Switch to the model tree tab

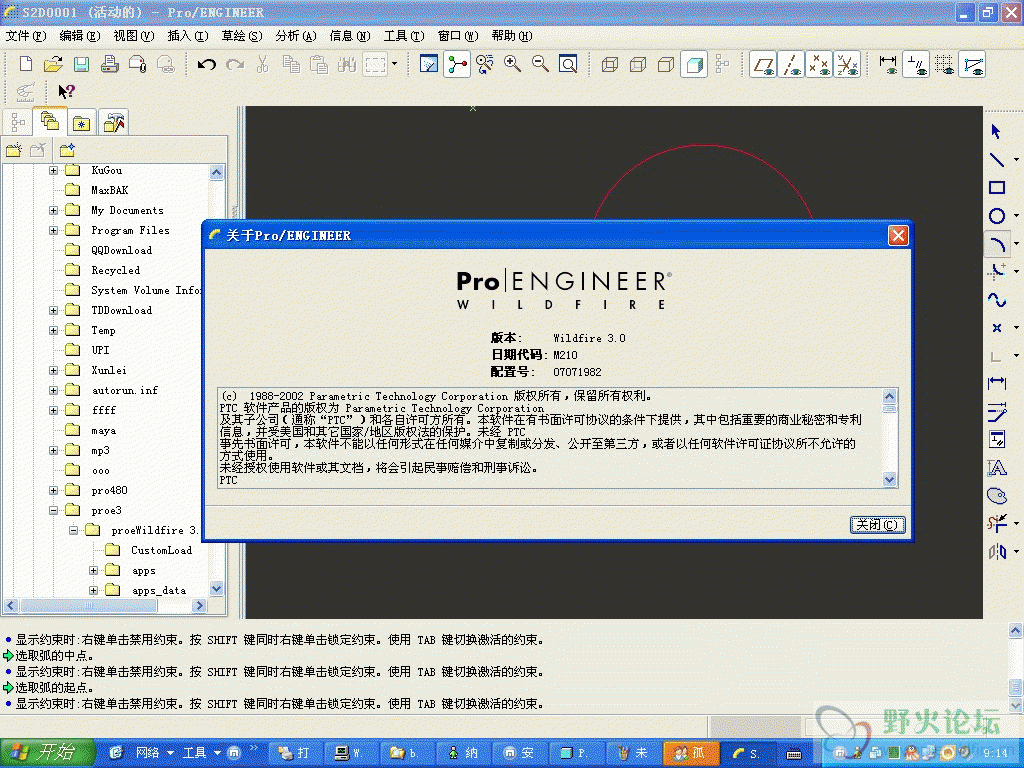click(18, 122)
